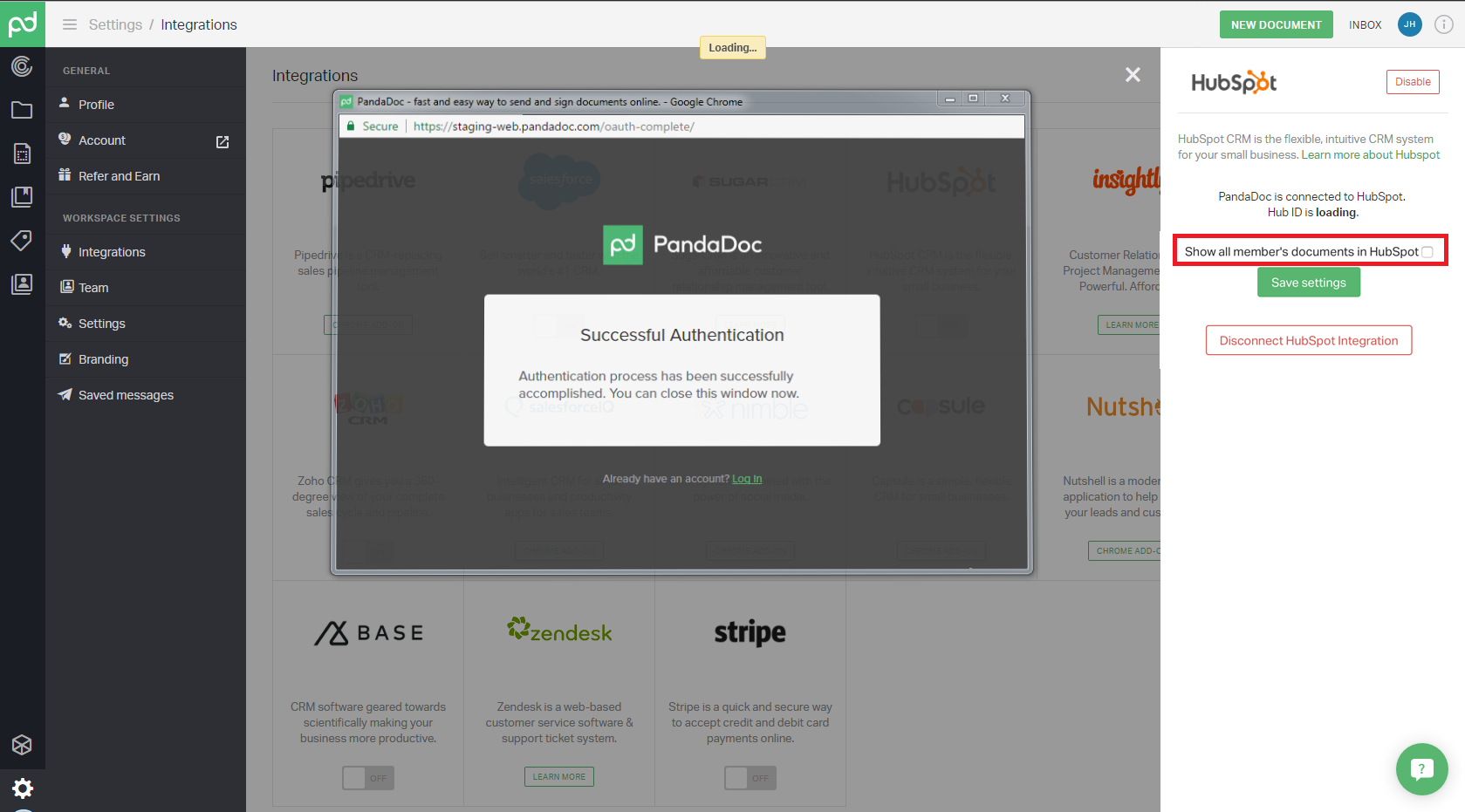1465x812 pixels.
Task: Click Disconnect HubSpot Integration
Action: [1309, 341]
